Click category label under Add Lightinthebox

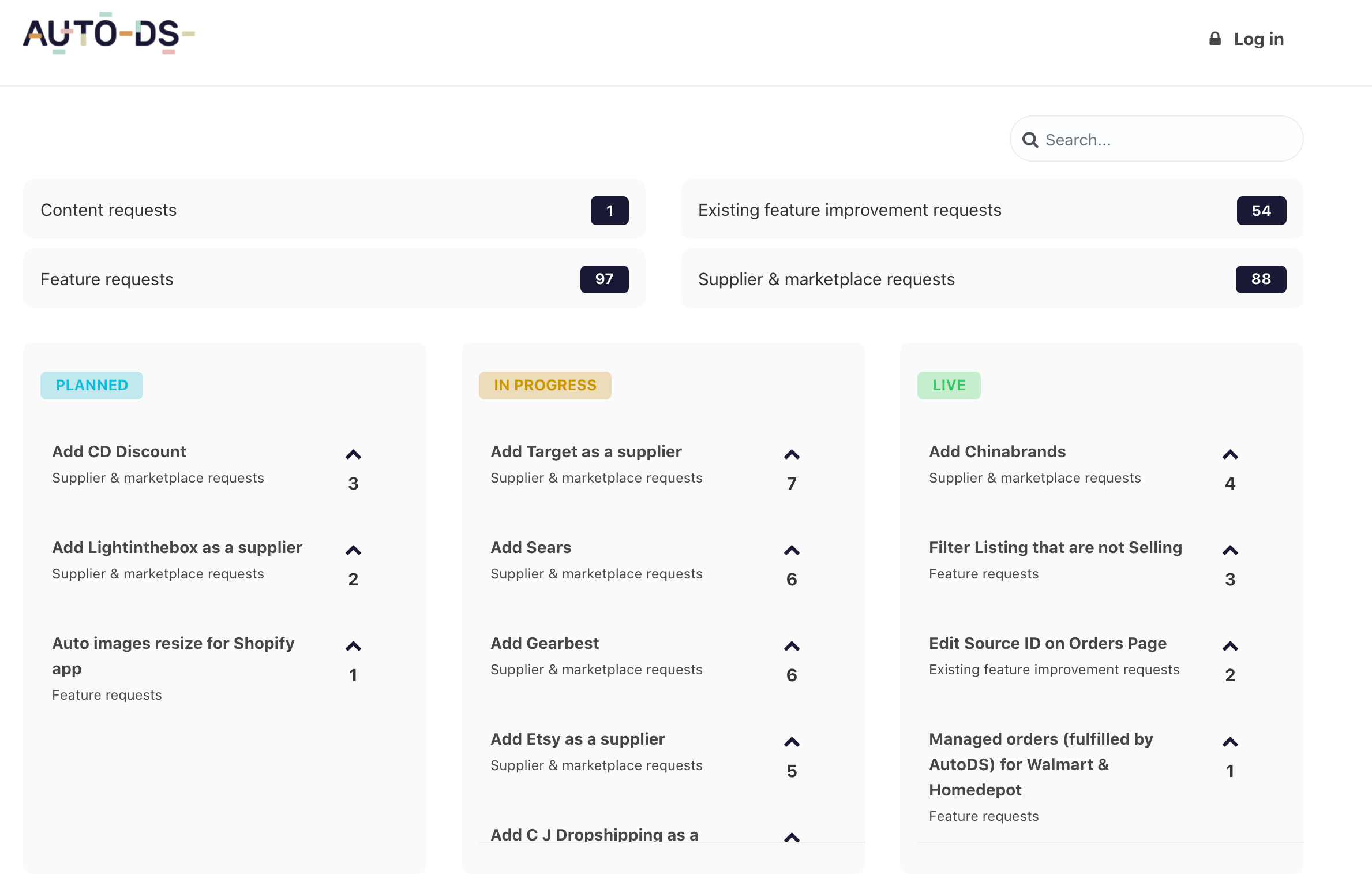(158, 574)
